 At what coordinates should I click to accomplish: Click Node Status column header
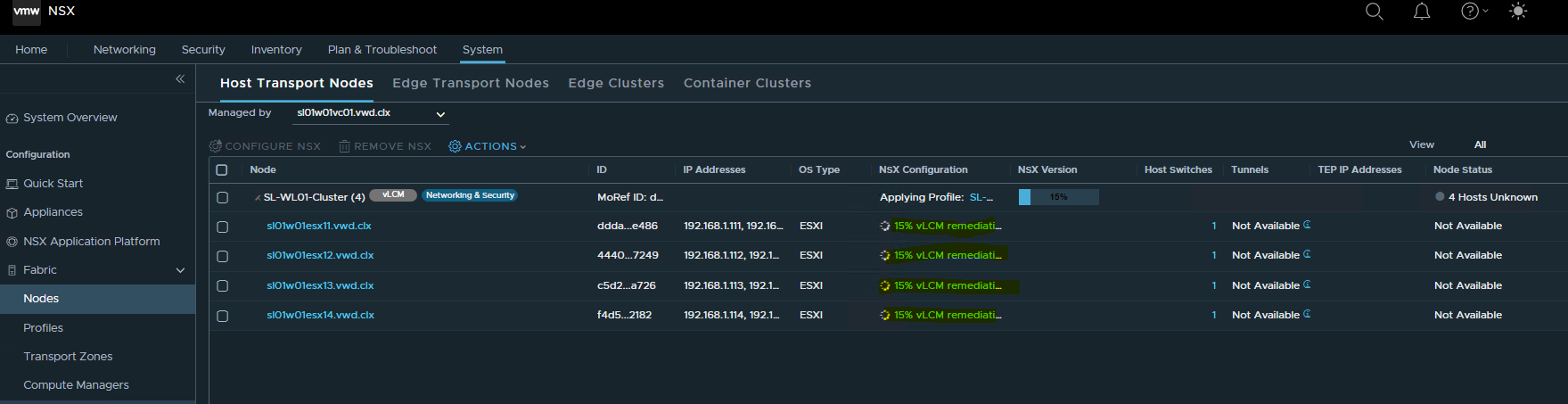[x=1463, y=169]
